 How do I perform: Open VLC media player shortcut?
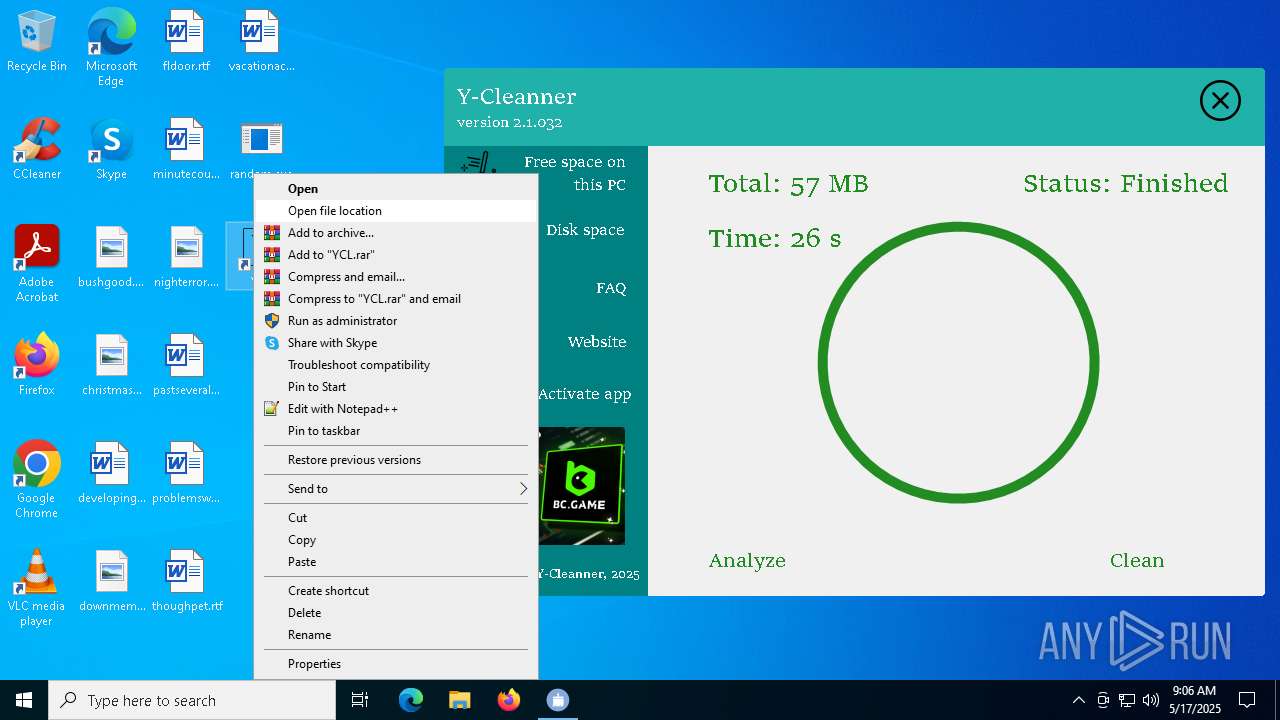click(37, 588)
